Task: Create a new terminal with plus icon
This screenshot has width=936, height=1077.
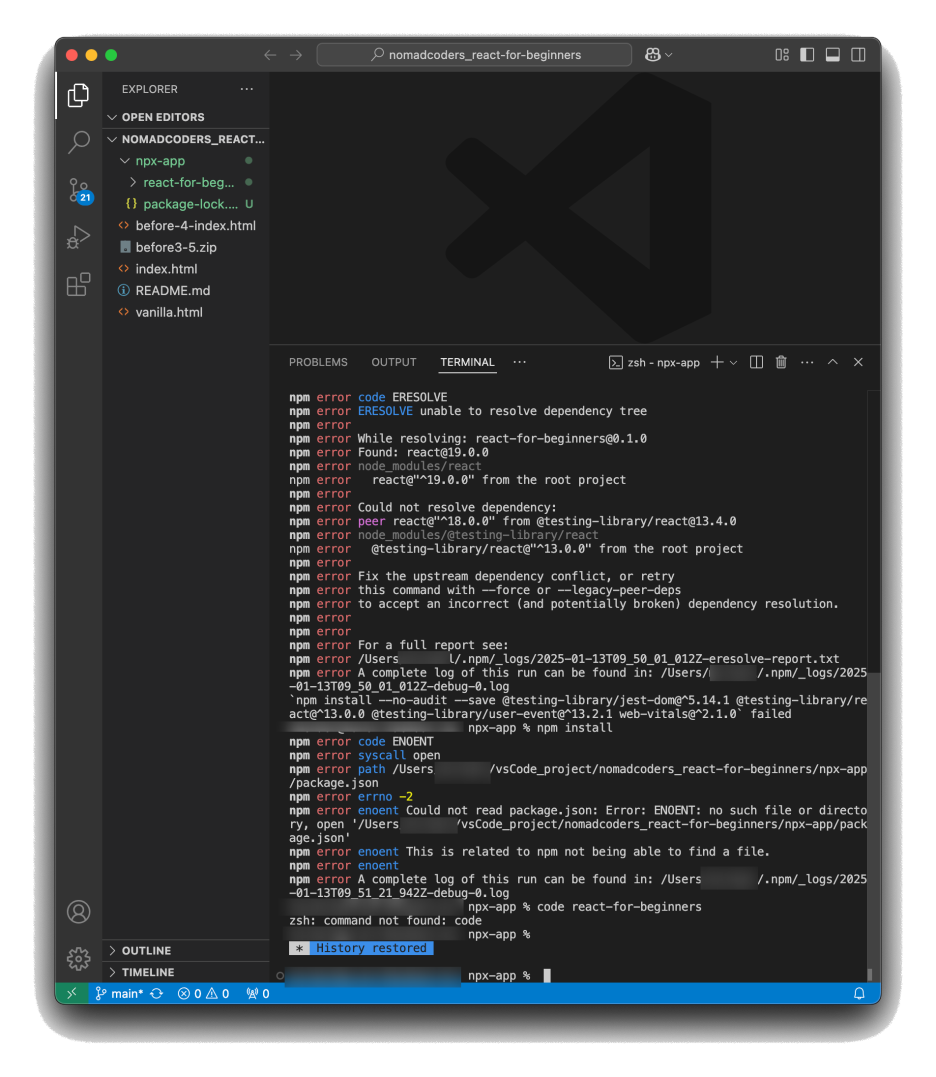Action: click(x=717, y=362)
